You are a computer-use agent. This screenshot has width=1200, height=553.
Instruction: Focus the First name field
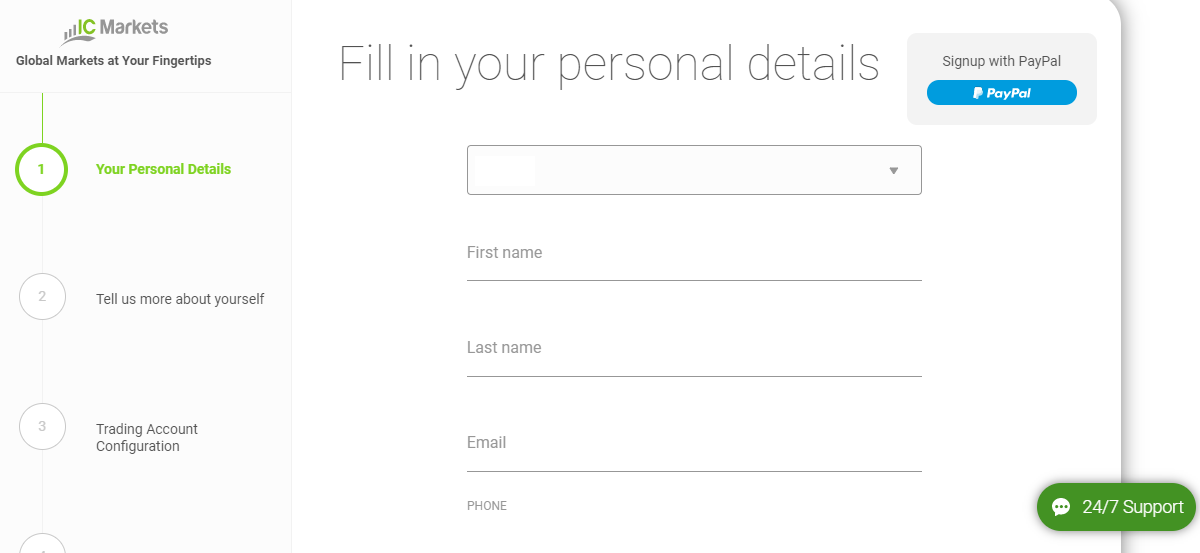tap(694, 256)
